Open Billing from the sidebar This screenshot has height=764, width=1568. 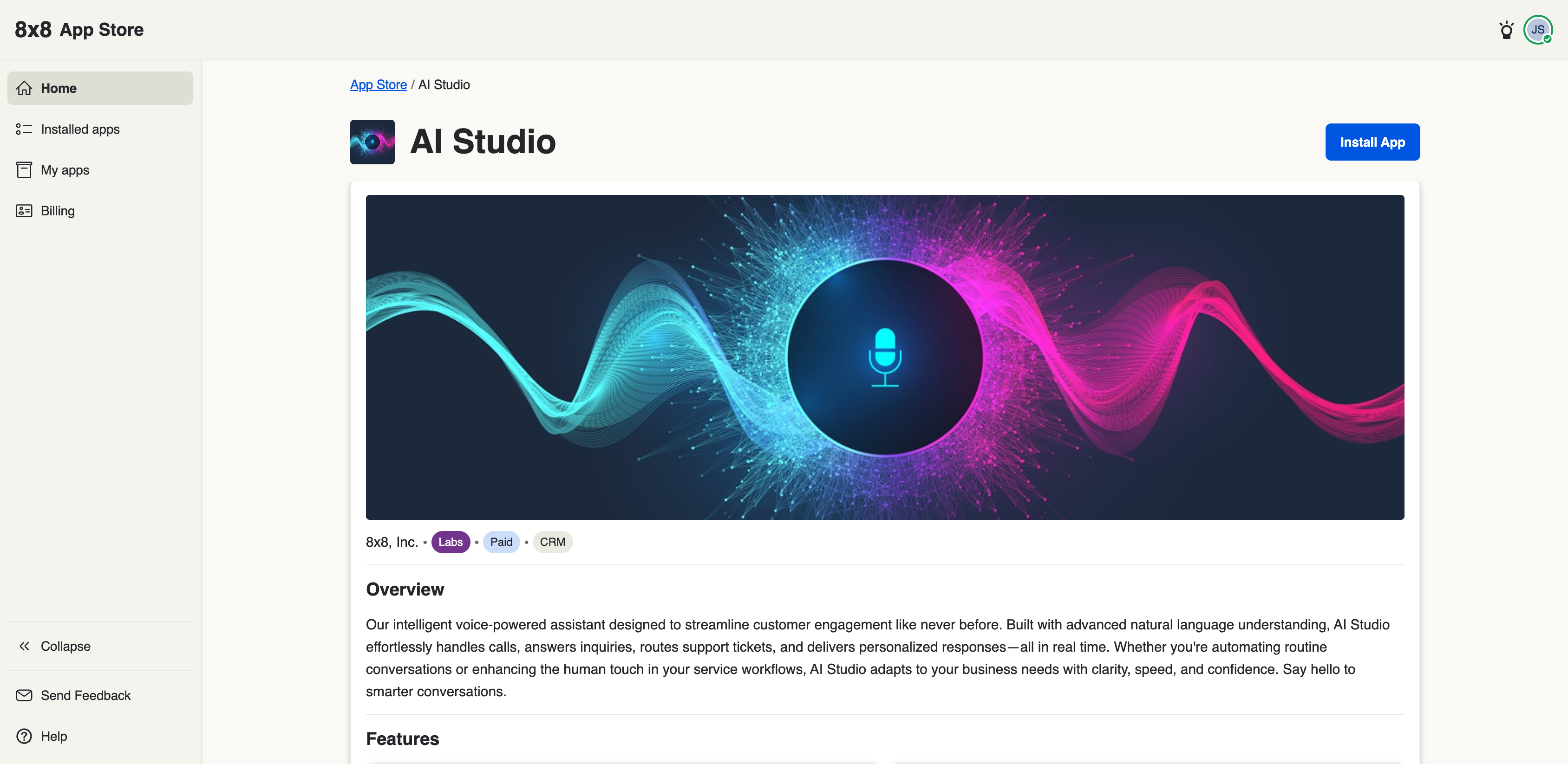(100, 210)
